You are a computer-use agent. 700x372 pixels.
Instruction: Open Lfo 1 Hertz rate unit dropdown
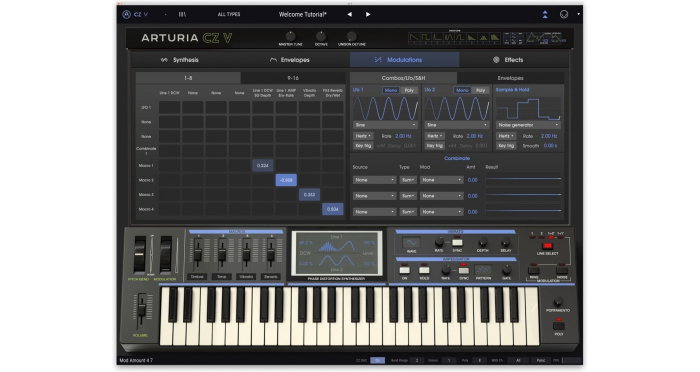click(x=363, y=136)
